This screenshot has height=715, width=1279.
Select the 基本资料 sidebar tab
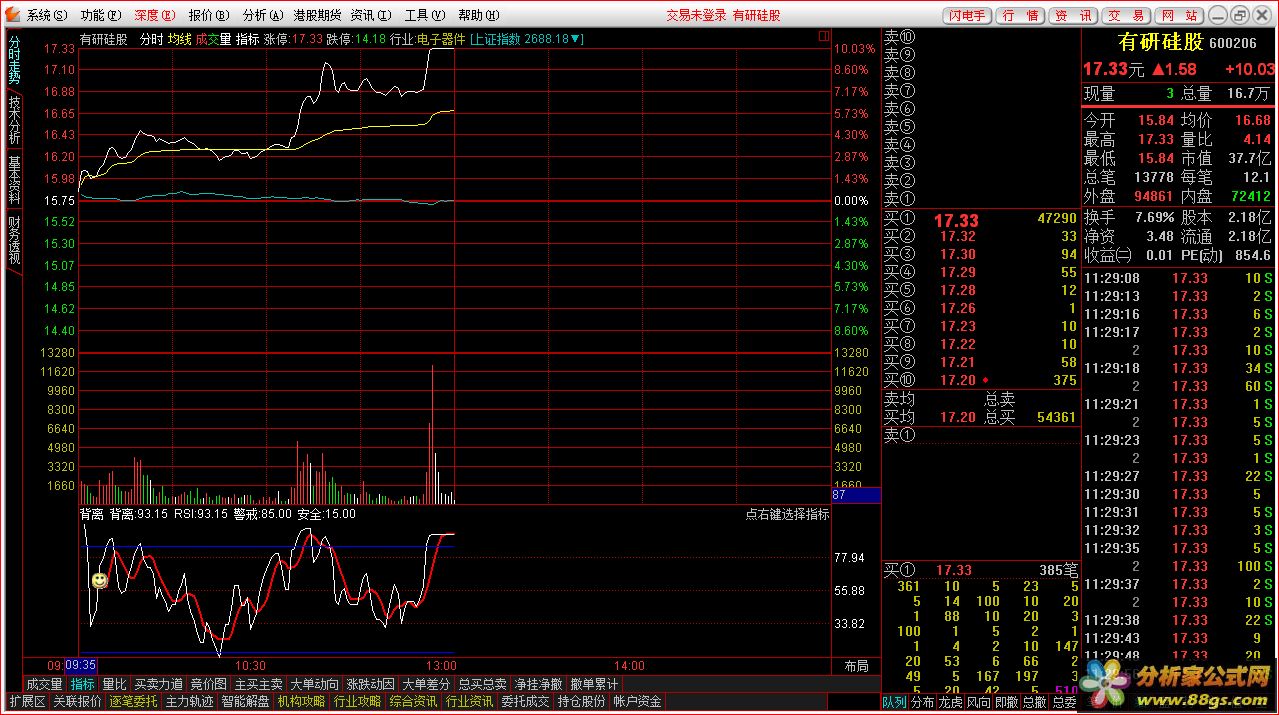(14, 180)
